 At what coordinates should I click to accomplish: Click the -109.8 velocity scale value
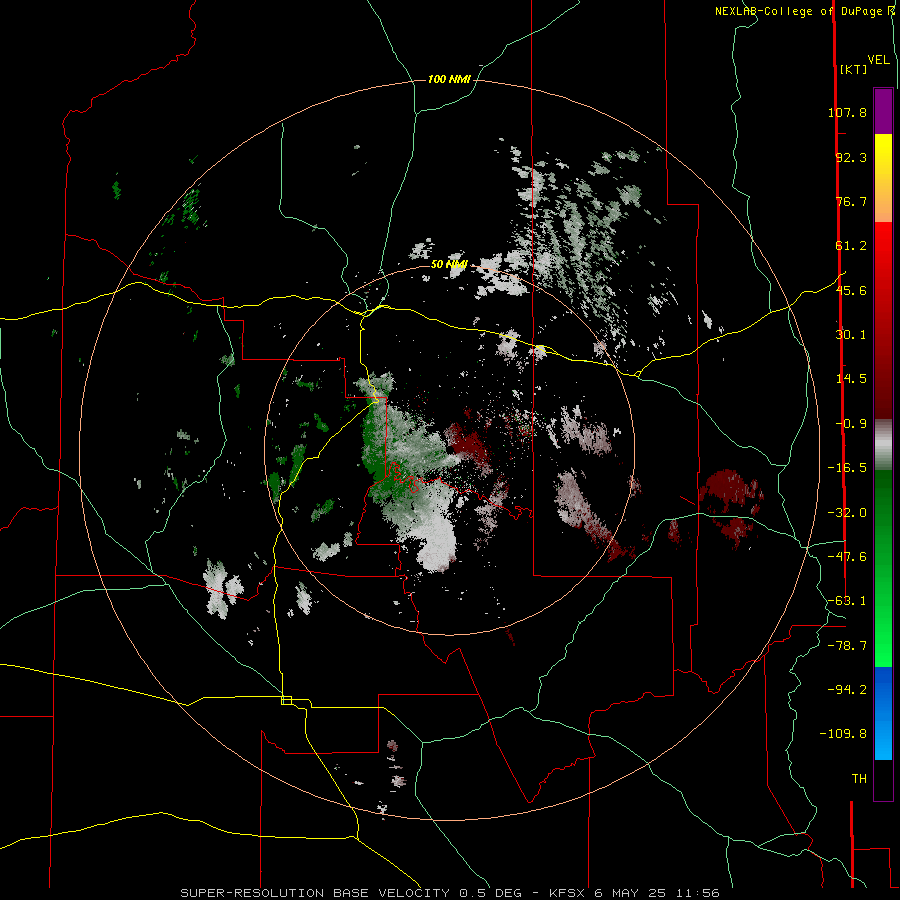pyautogui.click(x=843, y=734)
